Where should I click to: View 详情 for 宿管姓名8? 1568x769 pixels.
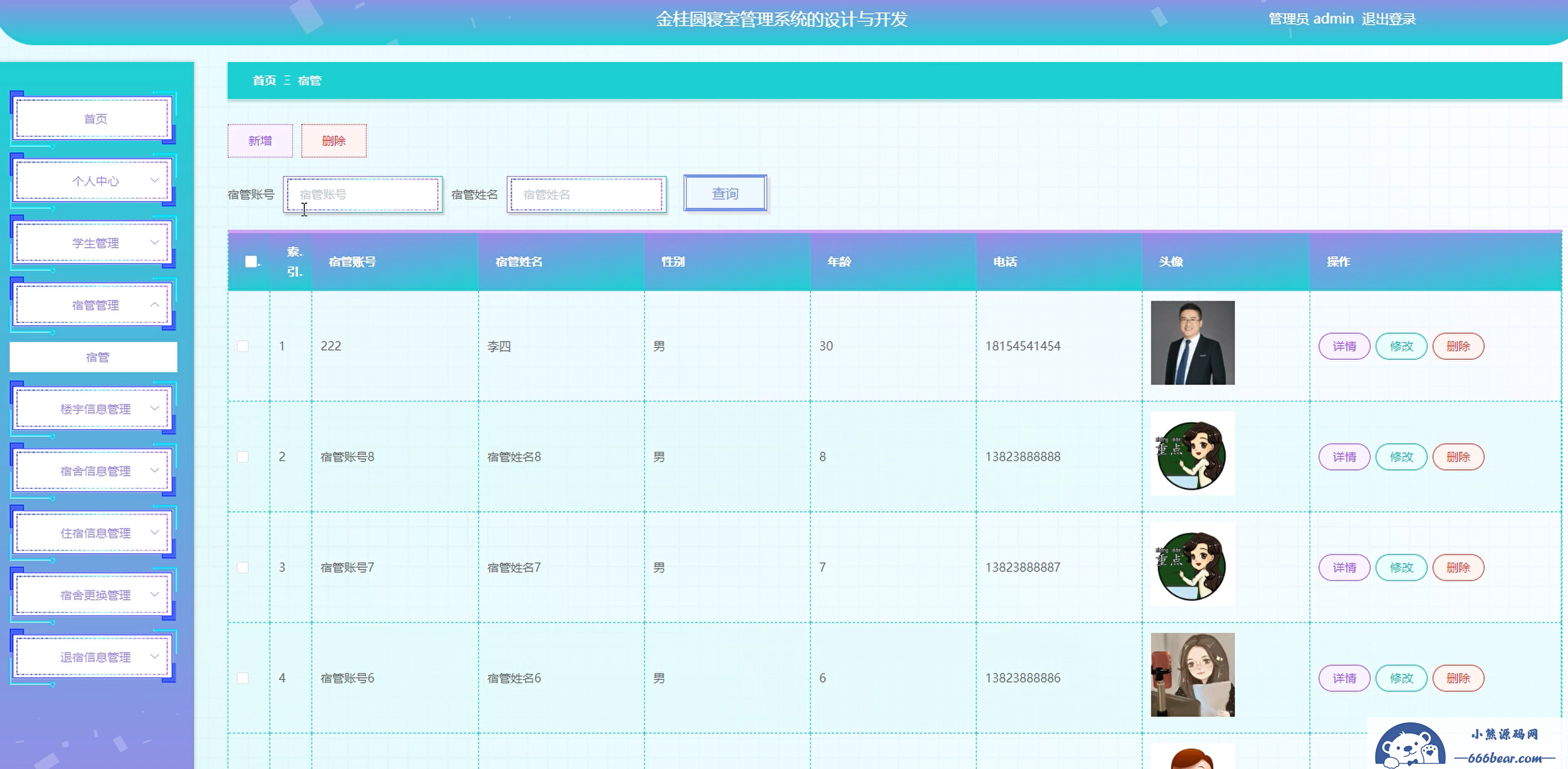pos(1344,457)
